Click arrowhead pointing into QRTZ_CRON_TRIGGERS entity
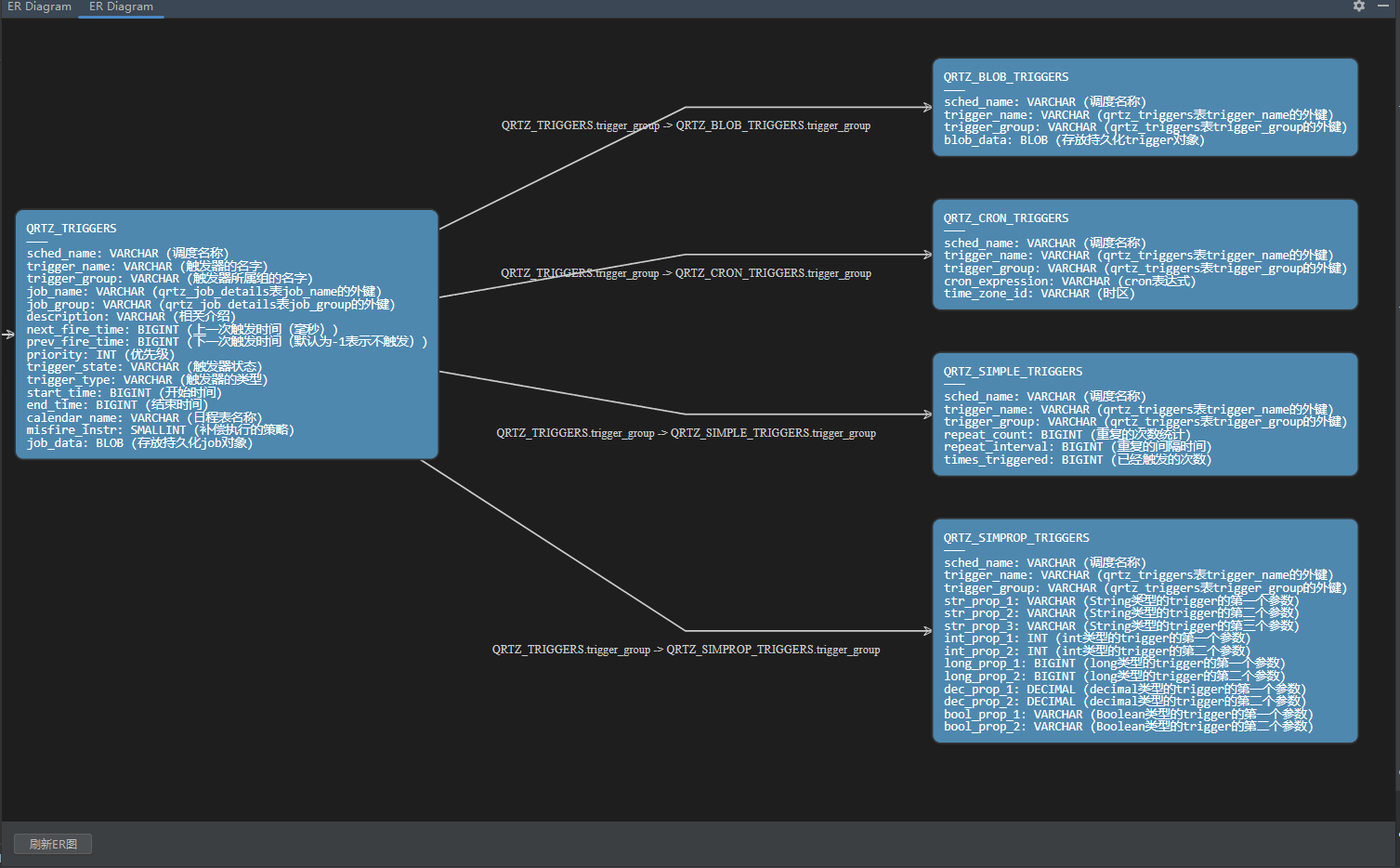Image resolution: width=1400 pixels, height=868 pixels. point(926,255)
